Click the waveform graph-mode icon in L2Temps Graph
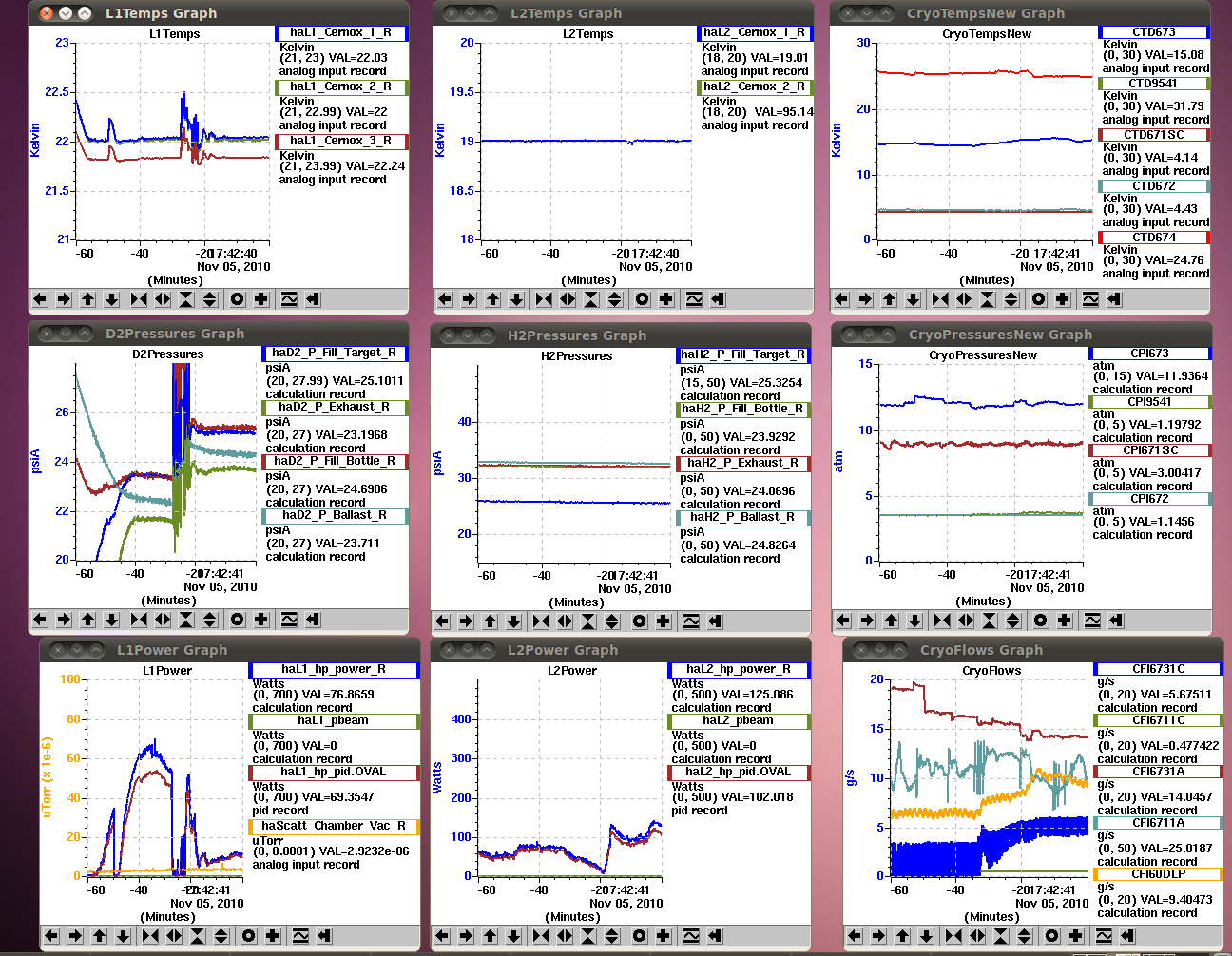Image resolution: width=1232 pixels, height=956 pixels. [x=694, y=299]
